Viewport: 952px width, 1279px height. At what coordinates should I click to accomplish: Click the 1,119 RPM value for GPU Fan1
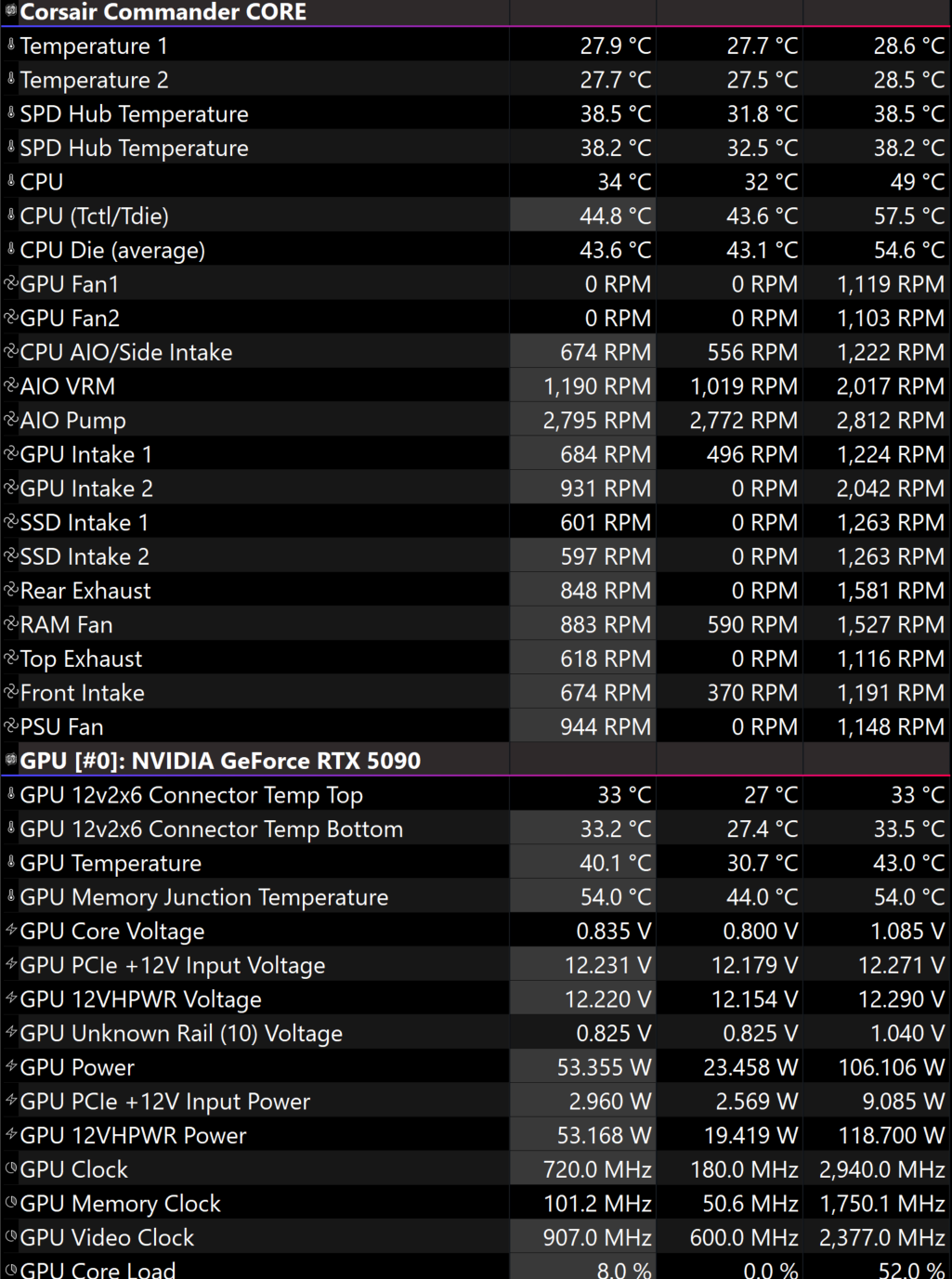click(891, 284)
